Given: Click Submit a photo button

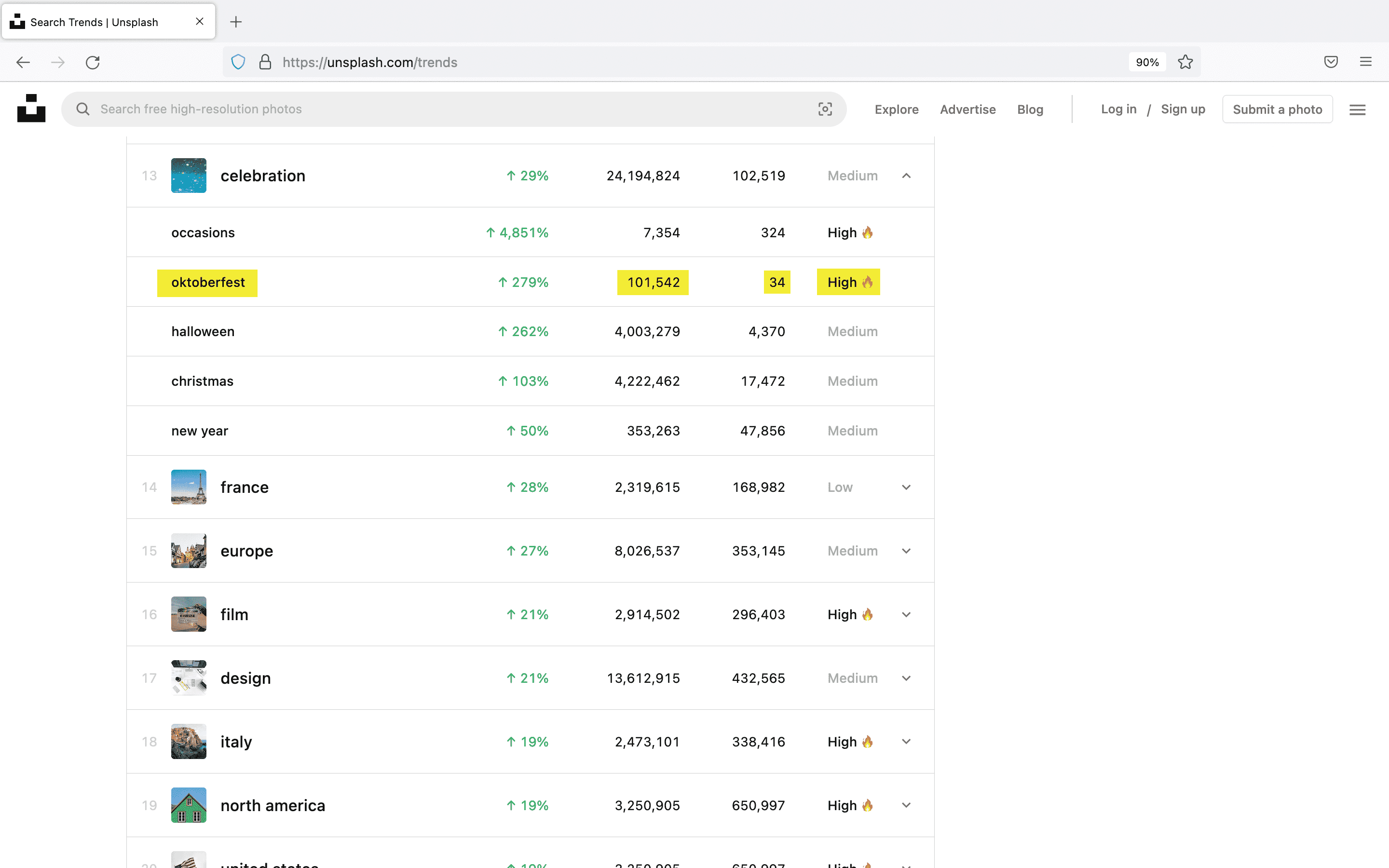Looking at the screenshot, I should 1277,109.
